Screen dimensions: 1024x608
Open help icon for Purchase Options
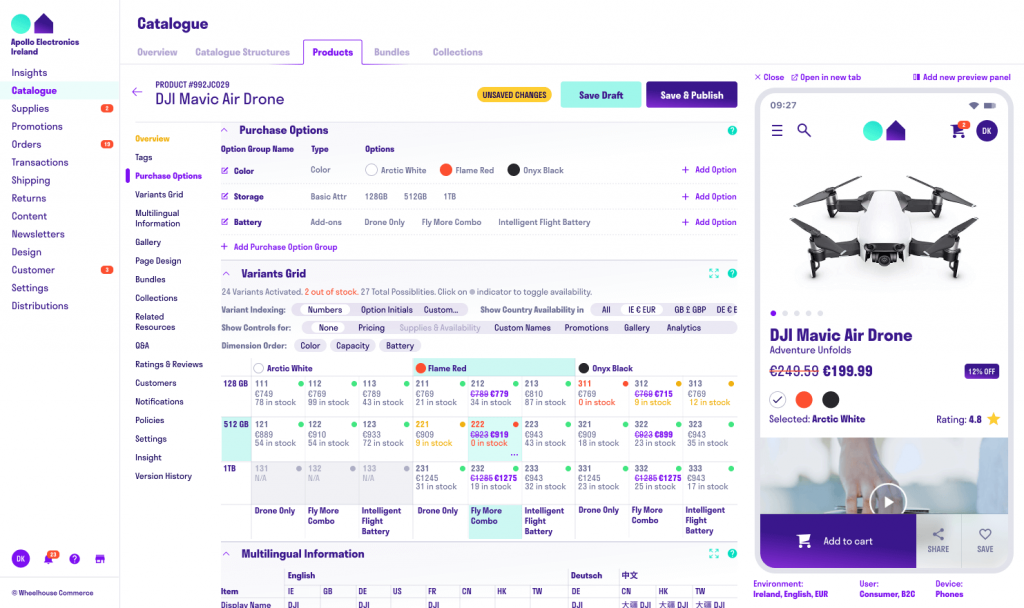coord(732,130)
